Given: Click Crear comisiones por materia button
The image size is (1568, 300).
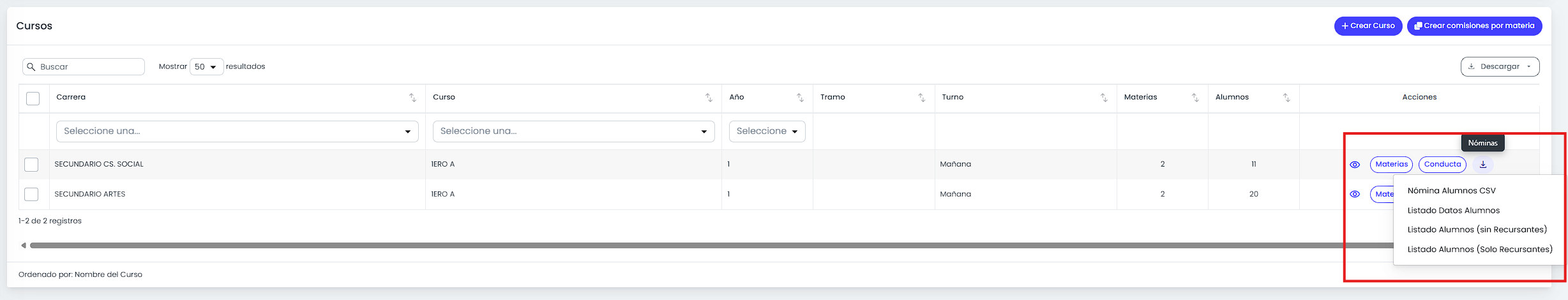Looking at the screenshot, I should pyautogui.click(x=1475, y=26).
